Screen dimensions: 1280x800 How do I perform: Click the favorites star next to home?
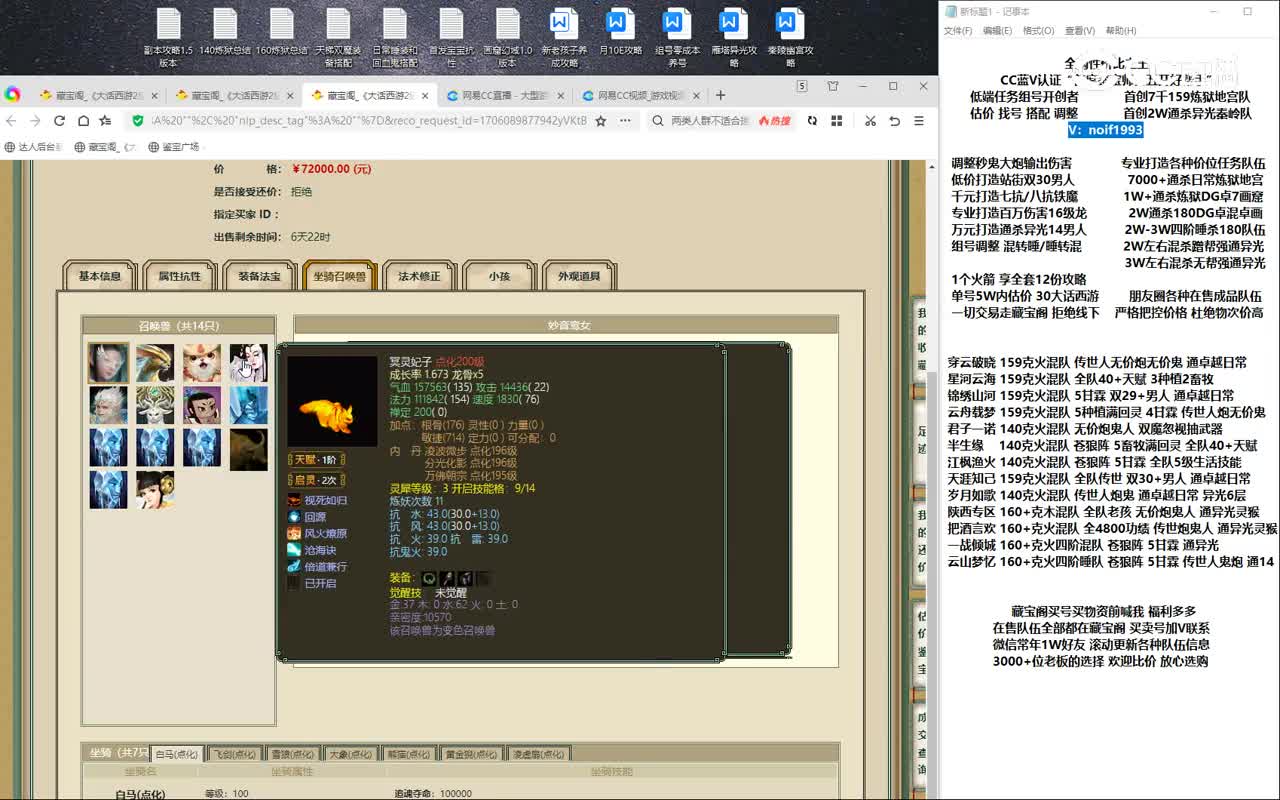click(106, 121)
